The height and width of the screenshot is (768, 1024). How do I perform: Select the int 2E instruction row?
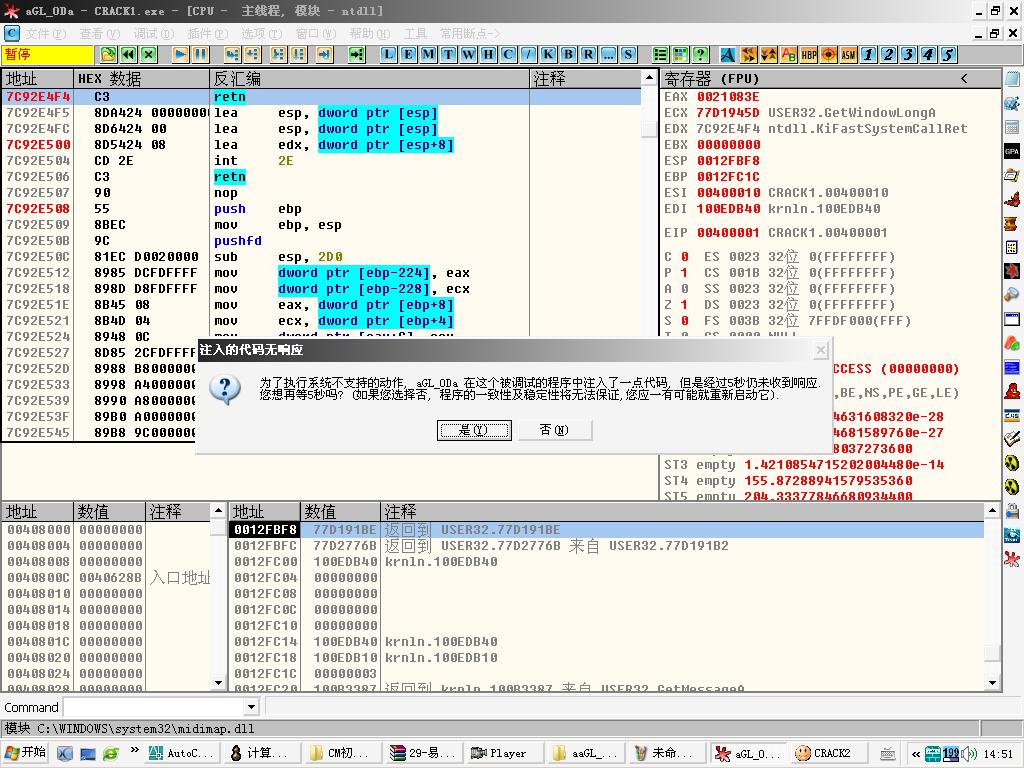tap(322, 161)
